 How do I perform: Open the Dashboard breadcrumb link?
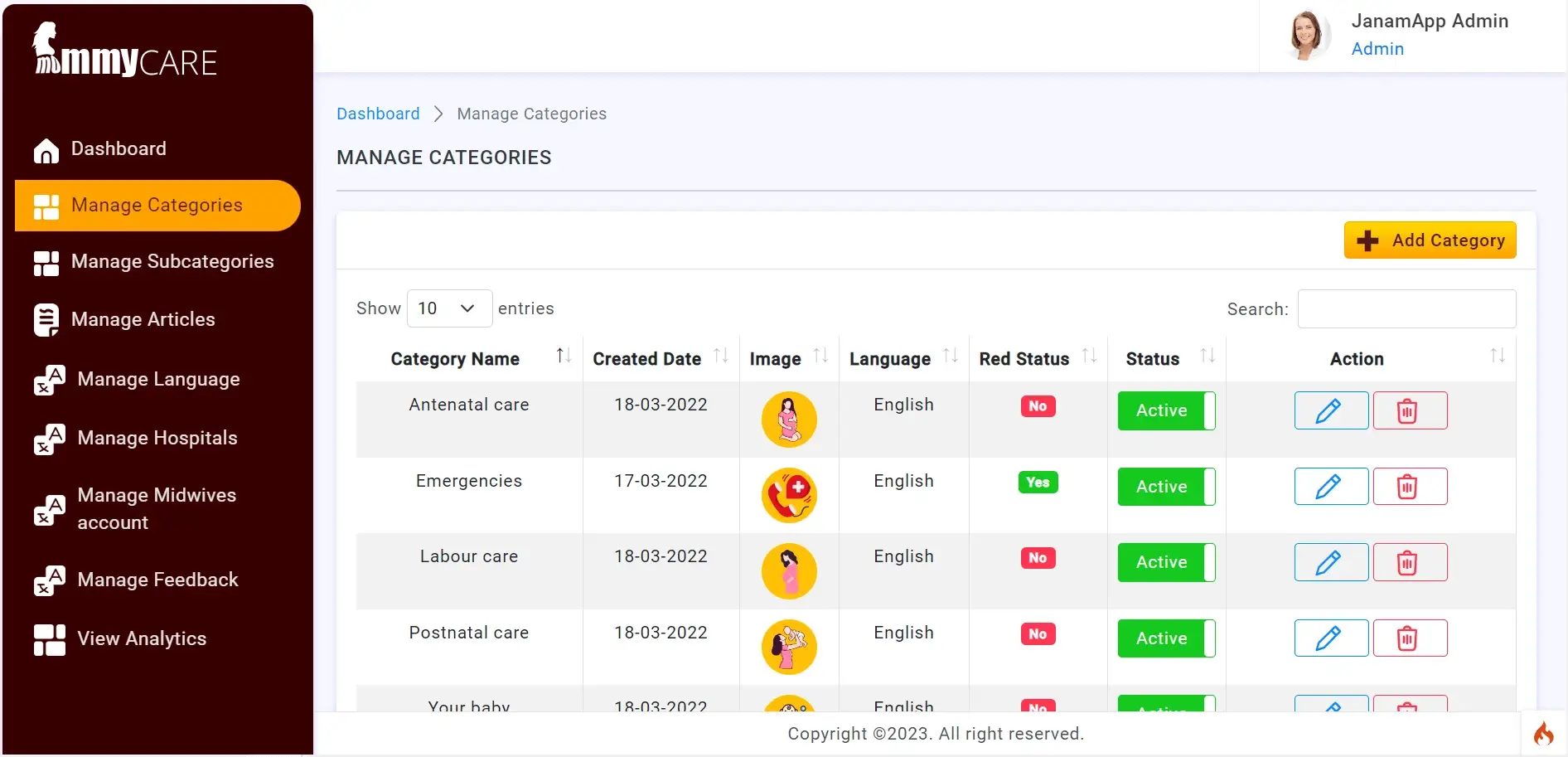click(378, 114)
